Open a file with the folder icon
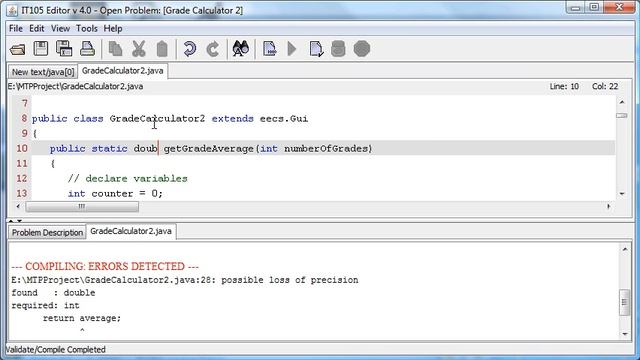The height and width of the screenshot is (360, 640). (18, 49)
